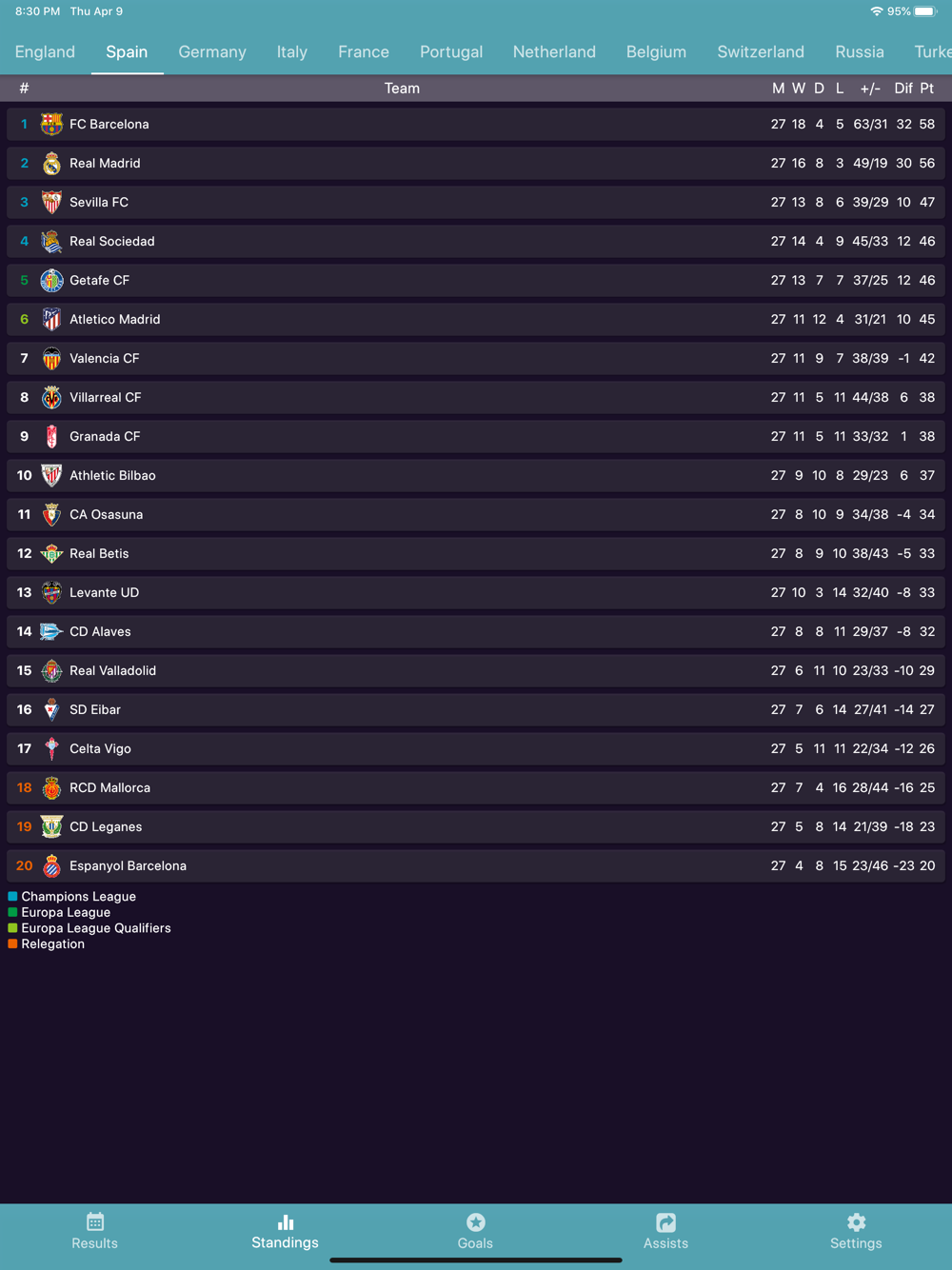Tap the Real Madrid club crest
Image resolution: width=952 pixels, height=1270 pixels.
tap(51, 163)
